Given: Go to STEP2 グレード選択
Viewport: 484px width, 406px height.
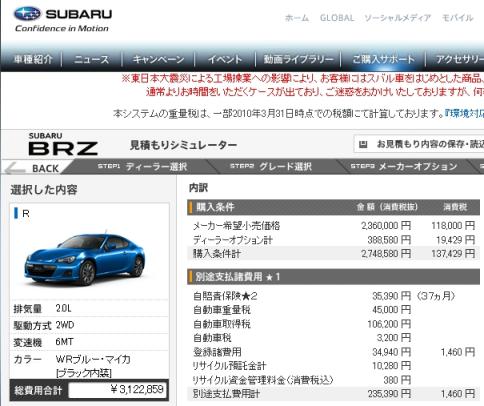Looking at the screenshot, I should pyautogui.click(x=271, y=166).
